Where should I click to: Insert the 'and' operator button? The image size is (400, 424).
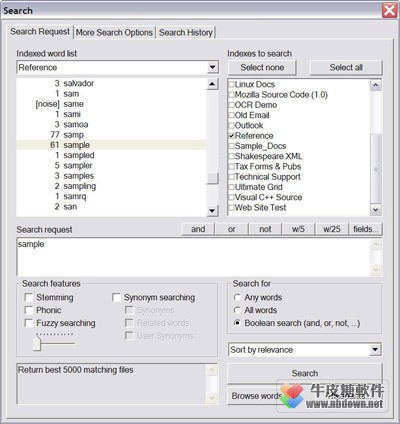click(x=198, y=229)
